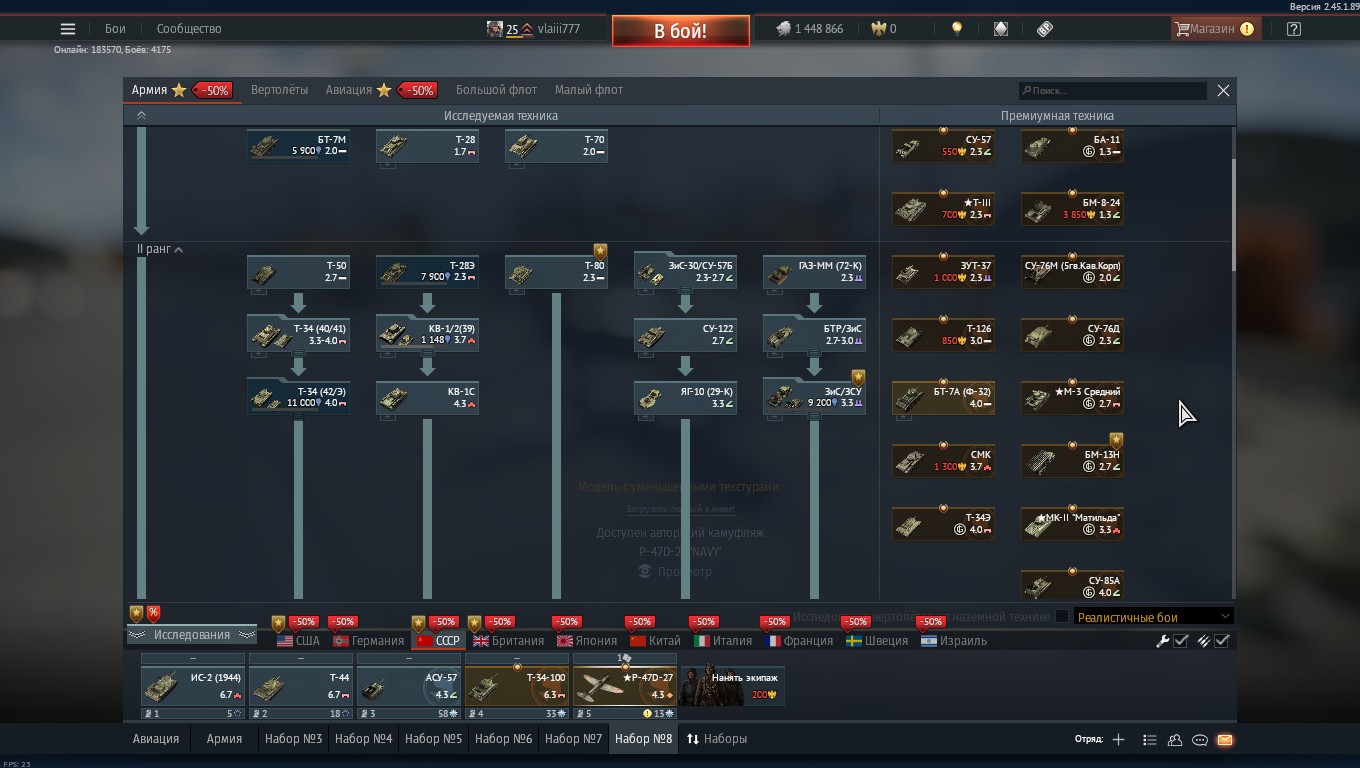Select premium ★МК-II Матильда tank
Viewport: 1360px width, 768px height.
tap(1072, 523)
